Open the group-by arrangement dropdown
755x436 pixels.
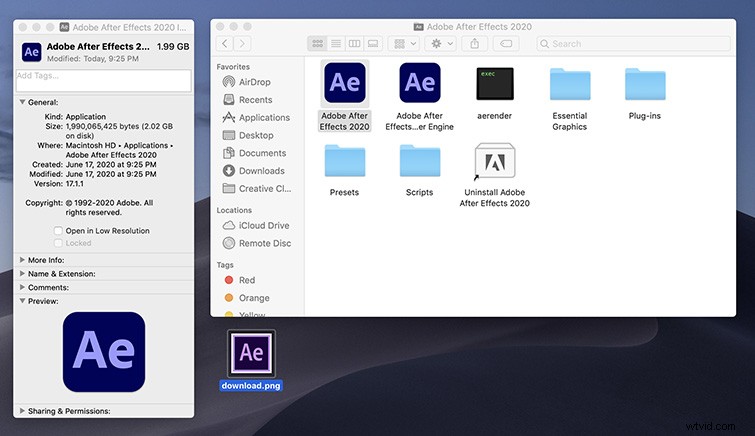click(404, 44)
